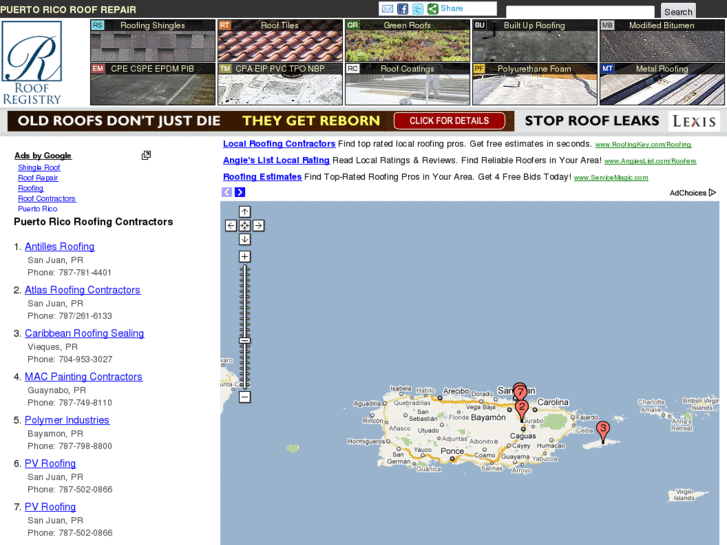This screenshot has height=545, width=727.
Task: Click map marker 3 on Vieques
Action: point(603,431)
